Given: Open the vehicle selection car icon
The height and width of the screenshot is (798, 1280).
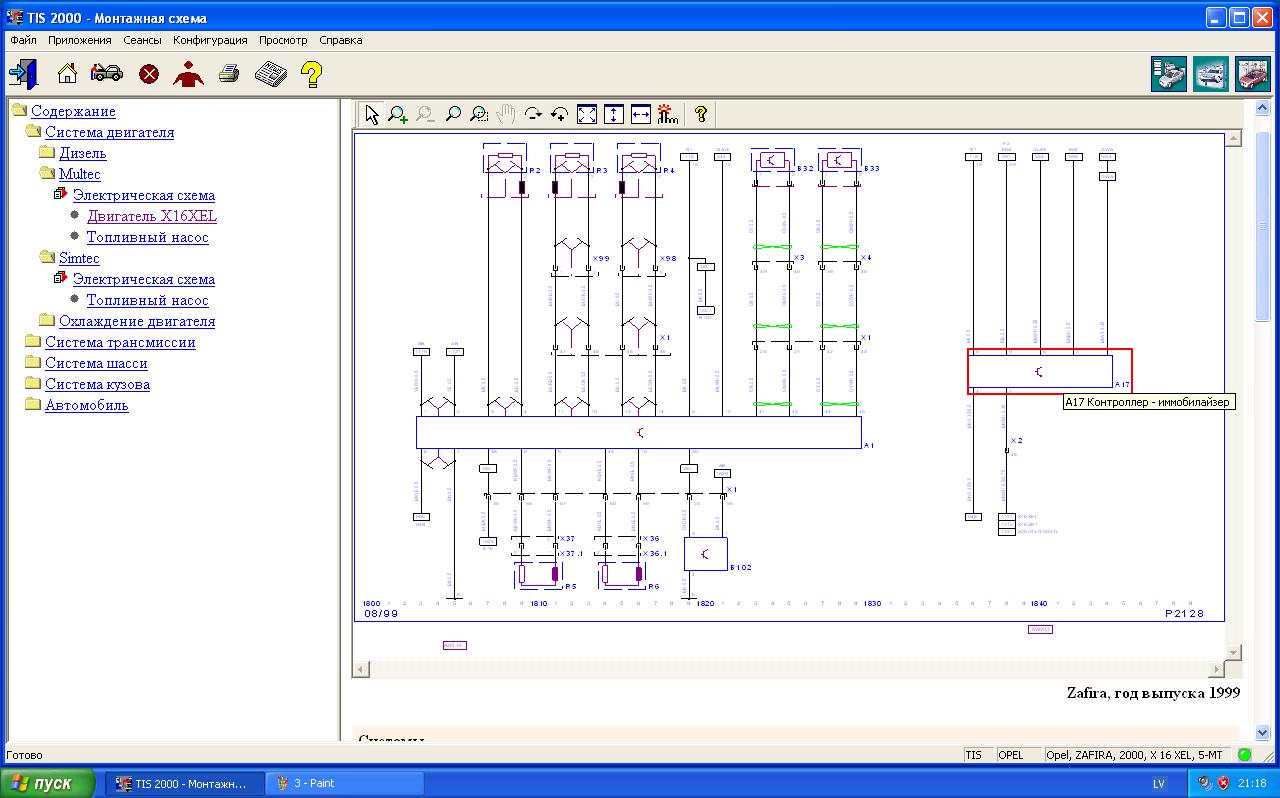Looking at the screenshot, I should point(107,73).
